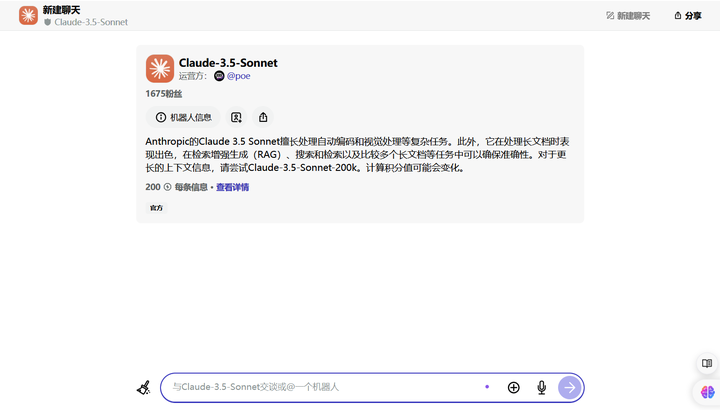720x410 pixels.
Task: Open the 分享 share button in header
Action: 688,16
